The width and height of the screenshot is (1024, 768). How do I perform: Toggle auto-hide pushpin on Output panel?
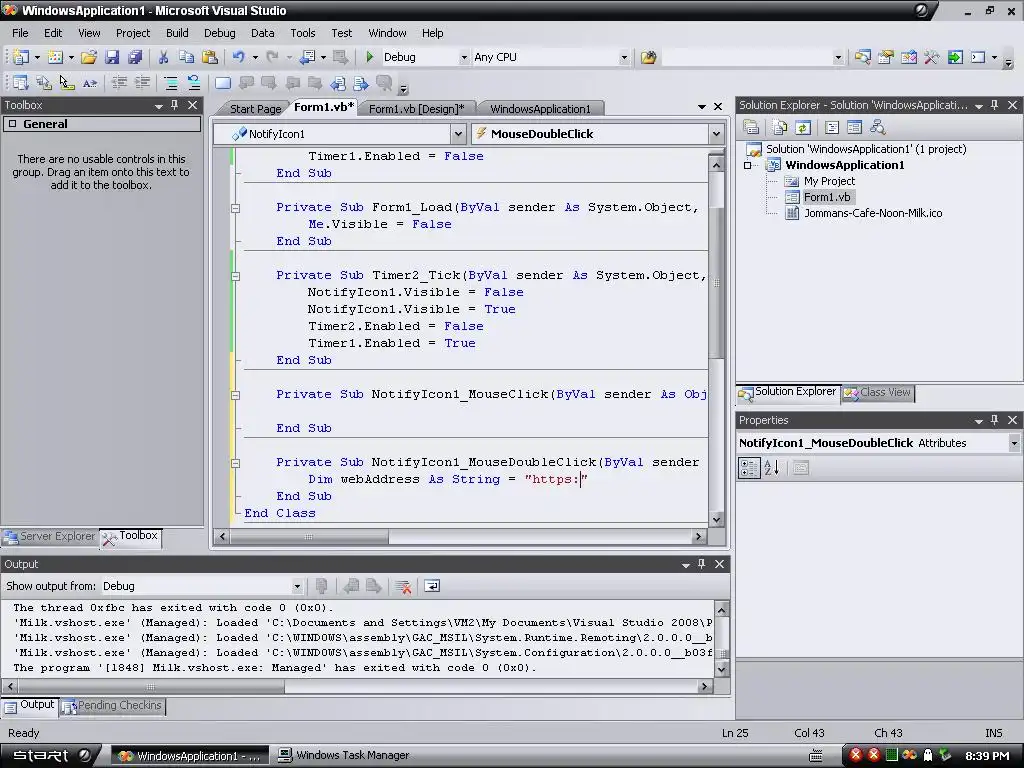pos(701,564)
